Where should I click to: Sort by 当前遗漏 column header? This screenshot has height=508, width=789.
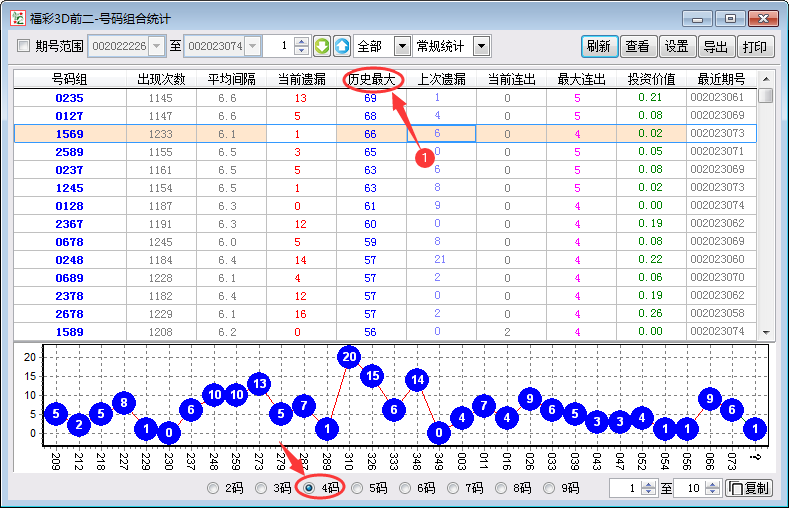[301, 79]
